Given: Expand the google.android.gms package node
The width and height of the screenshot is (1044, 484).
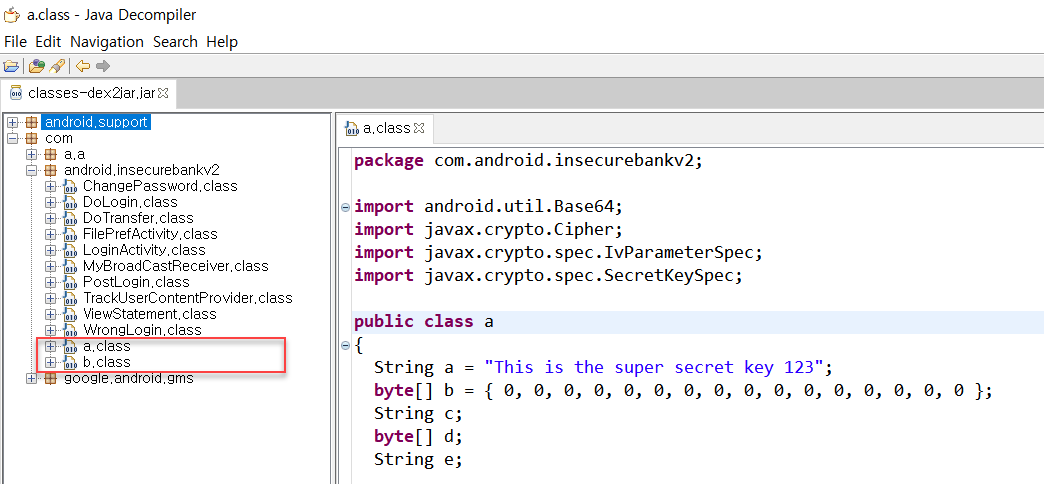Looking at the screenshot, I should tap(31, 378).
